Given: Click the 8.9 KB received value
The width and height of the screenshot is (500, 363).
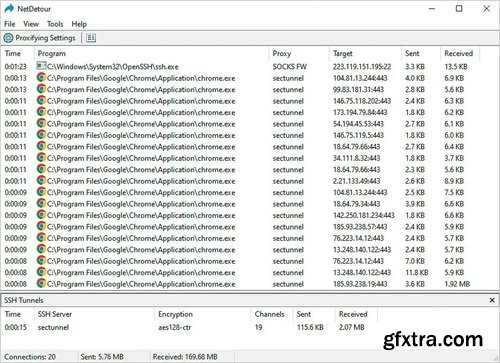Looking at the screenshot, I should pos(454,181).
